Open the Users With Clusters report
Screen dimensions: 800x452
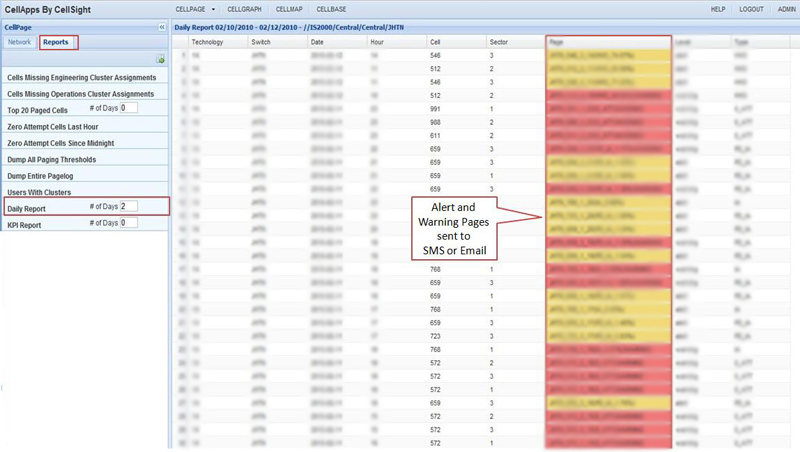pyautogui.click(x=39, y=192)
